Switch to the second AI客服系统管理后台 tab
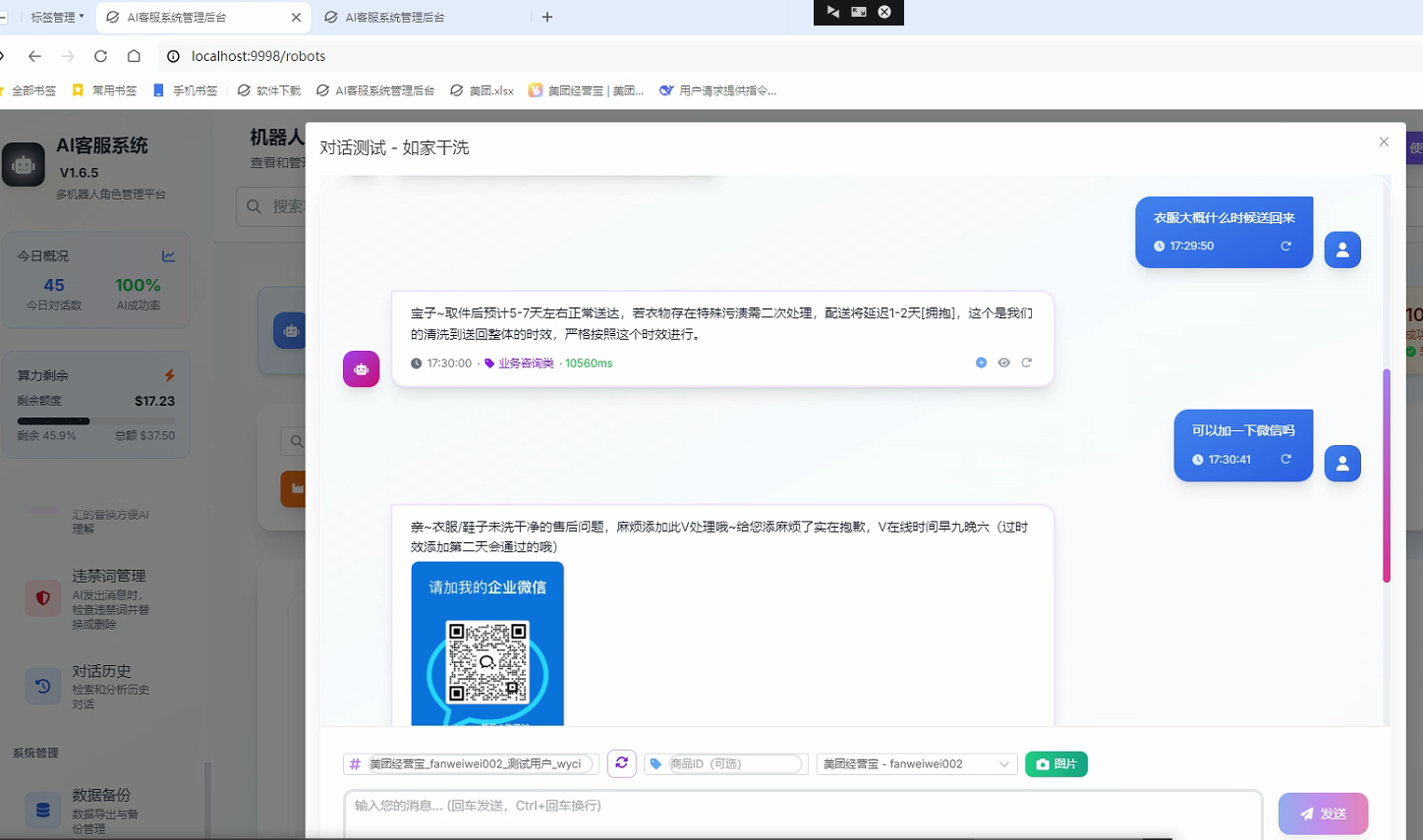1423x840 pixels. 395,17
